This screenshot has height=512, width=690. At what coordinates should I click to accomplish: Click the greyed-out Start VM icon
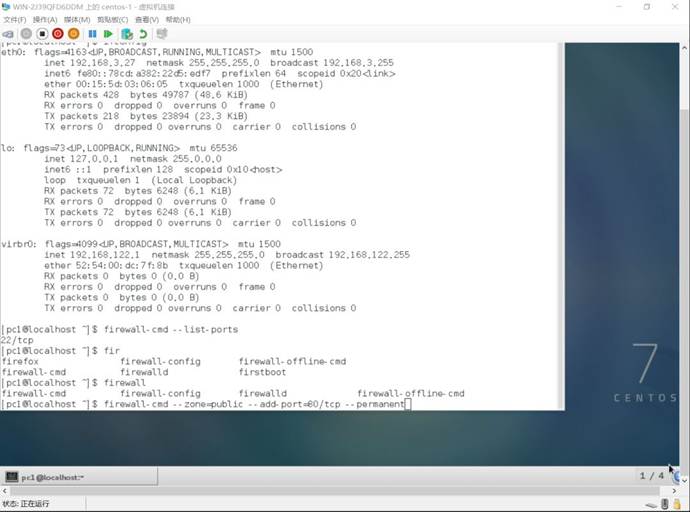coord(26,34)
